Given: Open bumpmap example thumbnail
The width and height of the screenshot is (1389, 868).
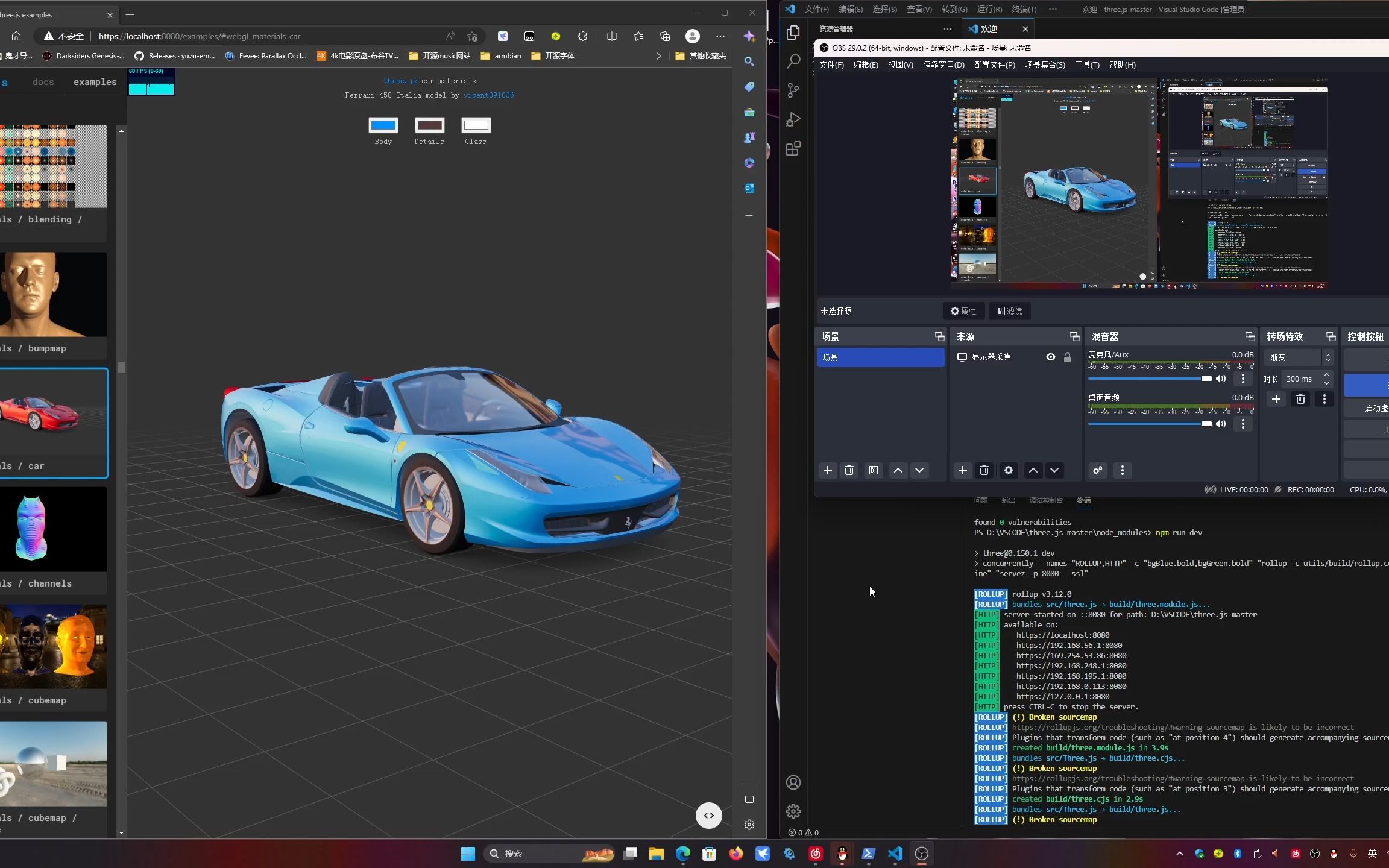Looking at the screenshot, I should 53,294.
